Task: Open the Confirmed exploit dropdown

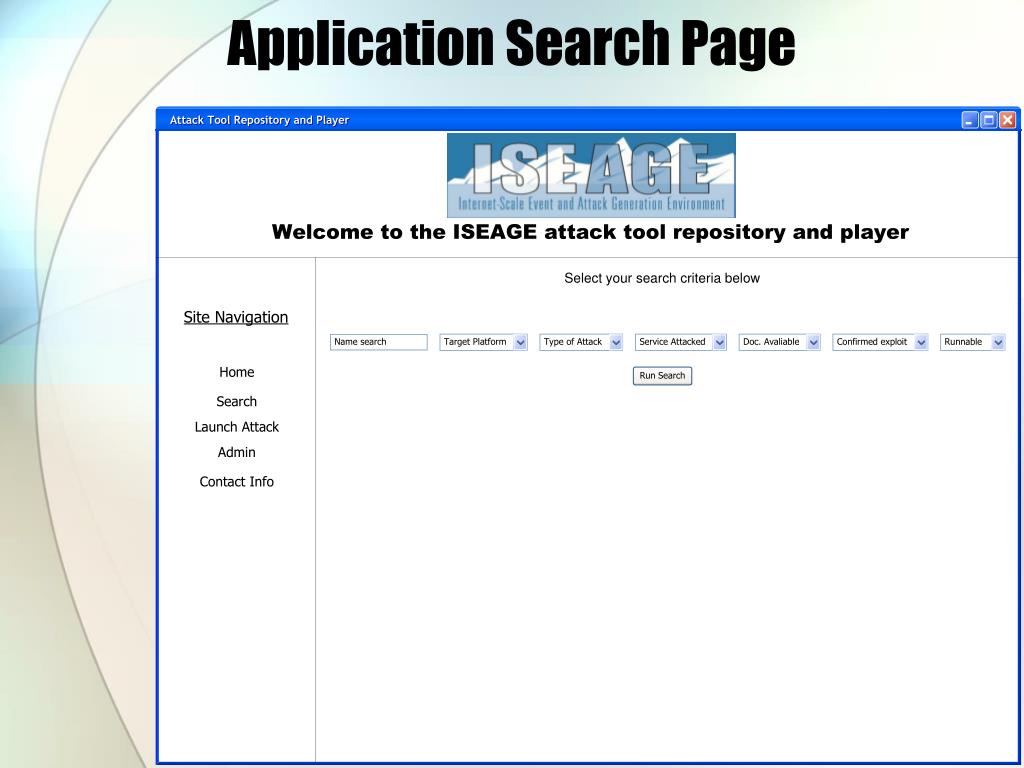Action: coord(880,342)
